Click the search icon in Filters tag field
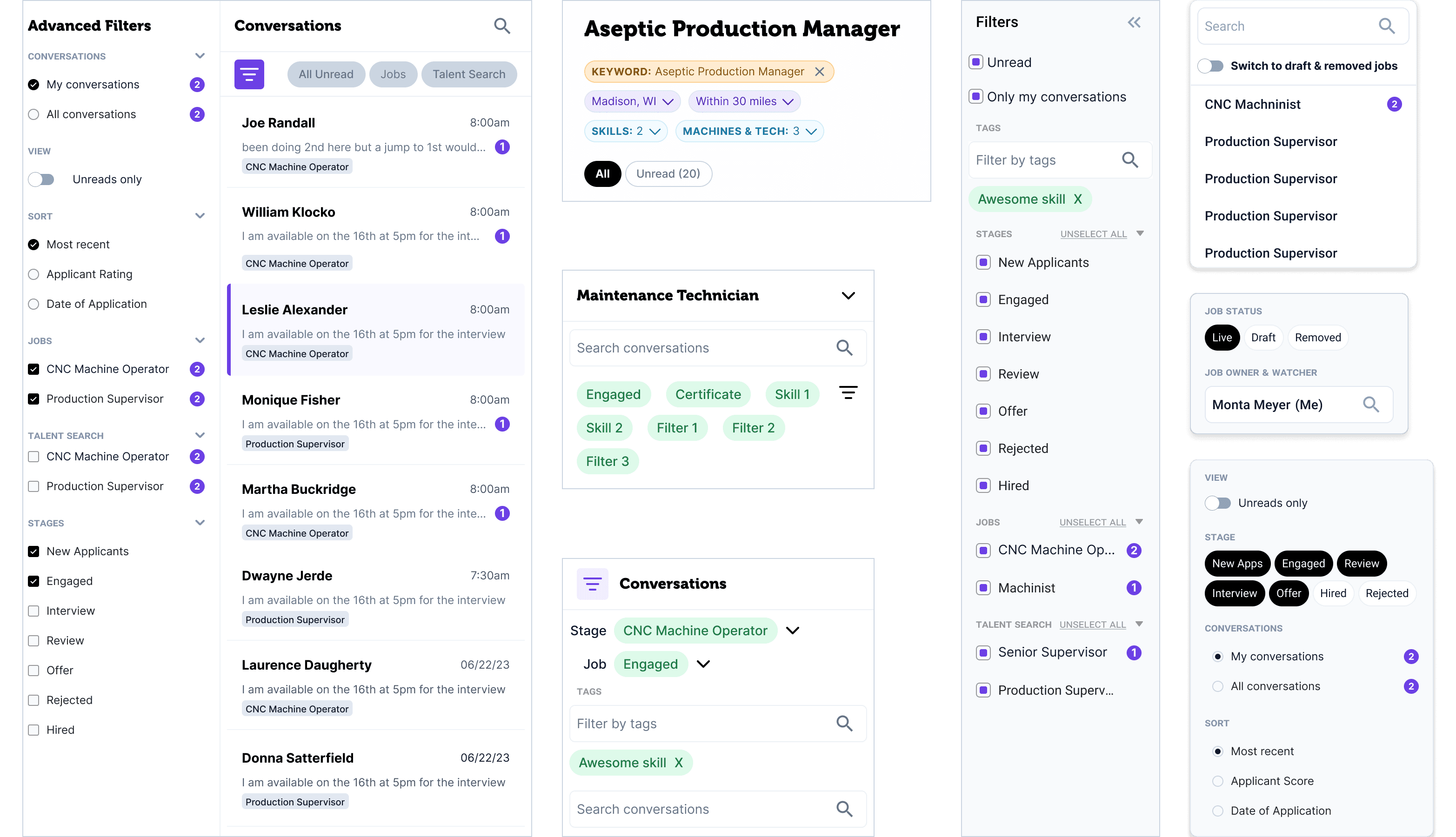Image resolution: width=1456 pixels, height=837 pixels. pos(1129,160)
